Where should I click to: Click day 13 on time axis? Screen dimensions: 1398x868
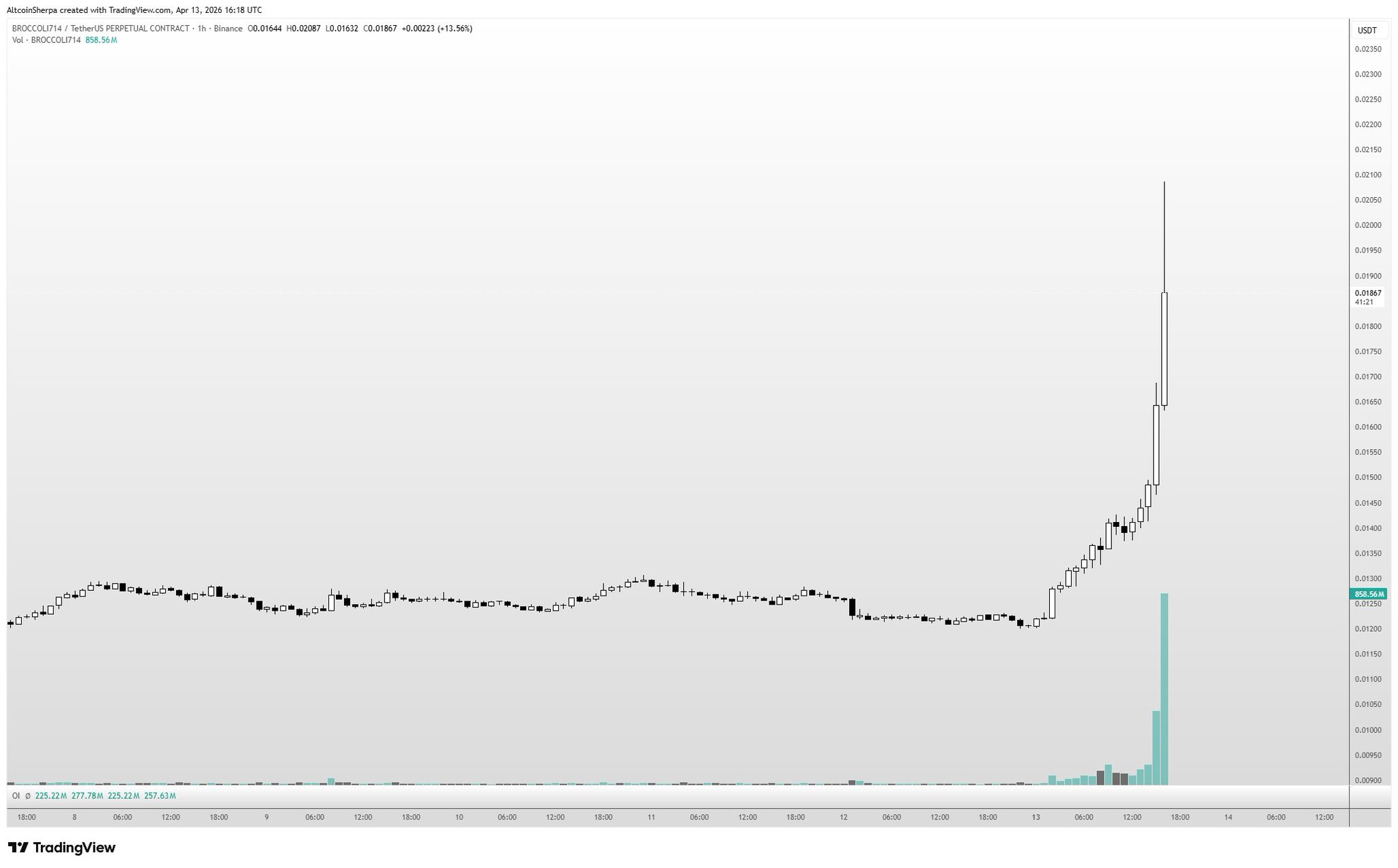(x=1036, y=818)
